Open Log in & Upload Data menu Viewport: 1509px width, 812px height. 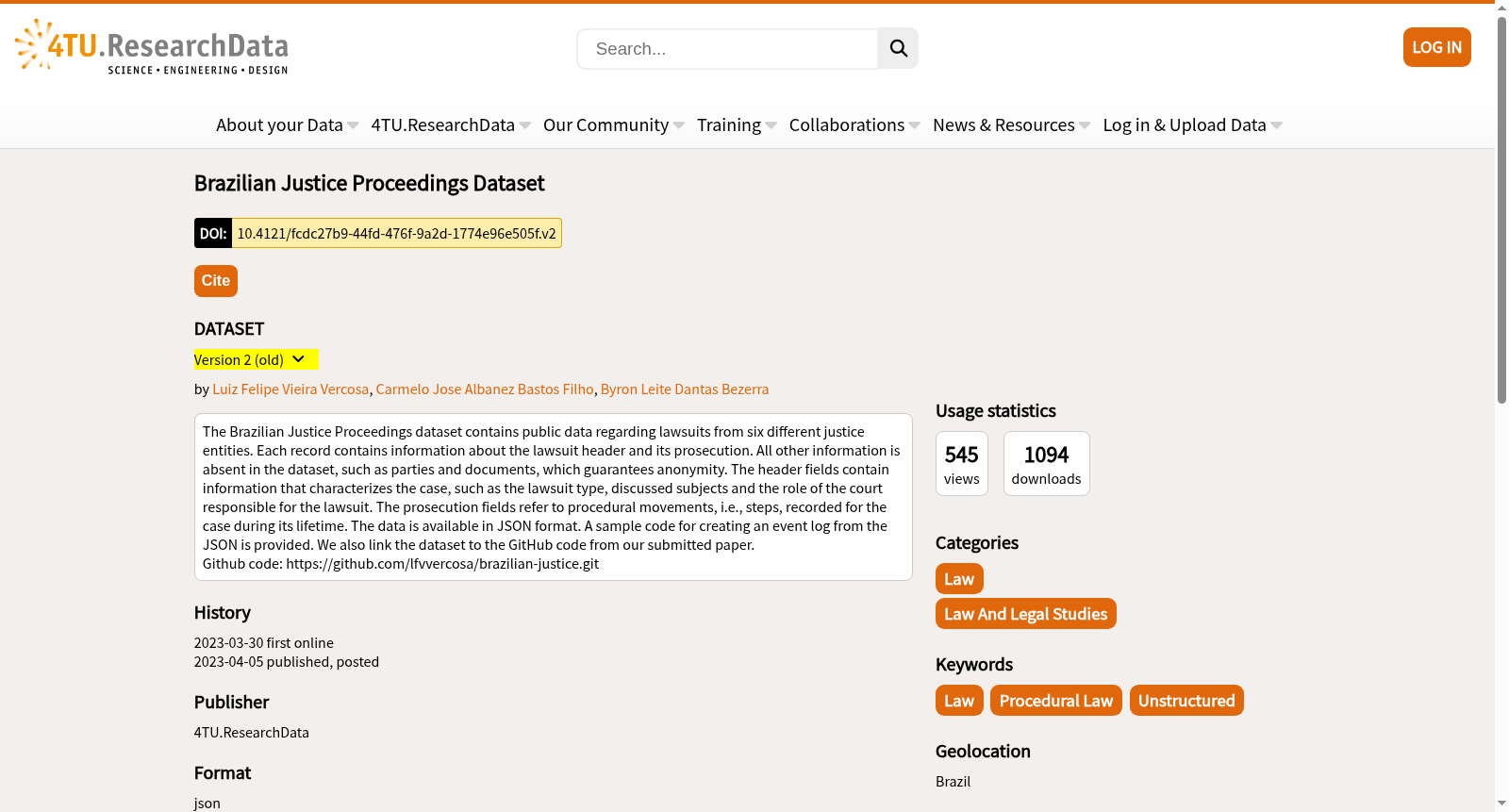pos(1192,125)
